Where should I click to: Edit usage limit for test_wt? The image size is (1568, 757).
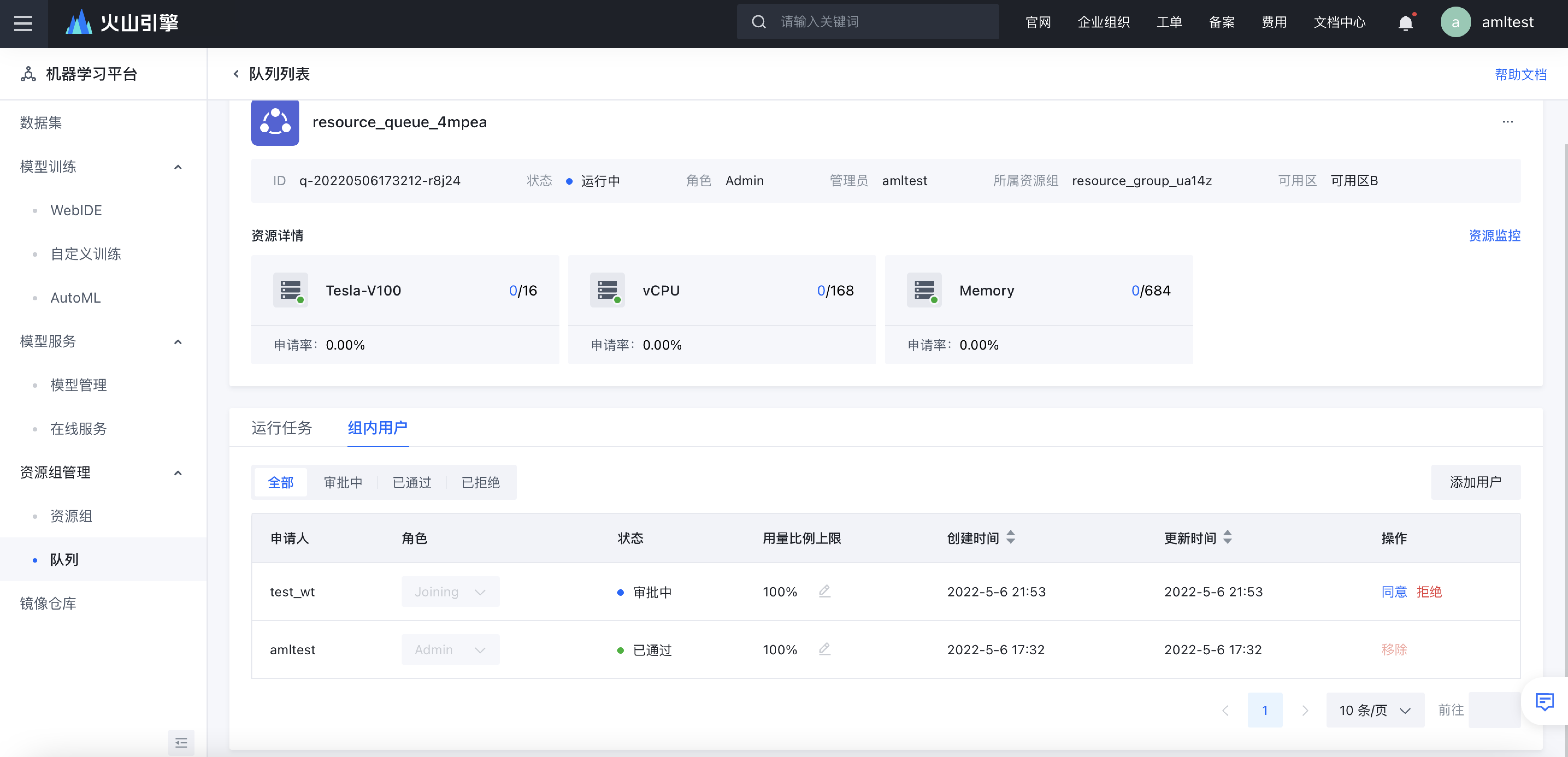coord(824,591)
